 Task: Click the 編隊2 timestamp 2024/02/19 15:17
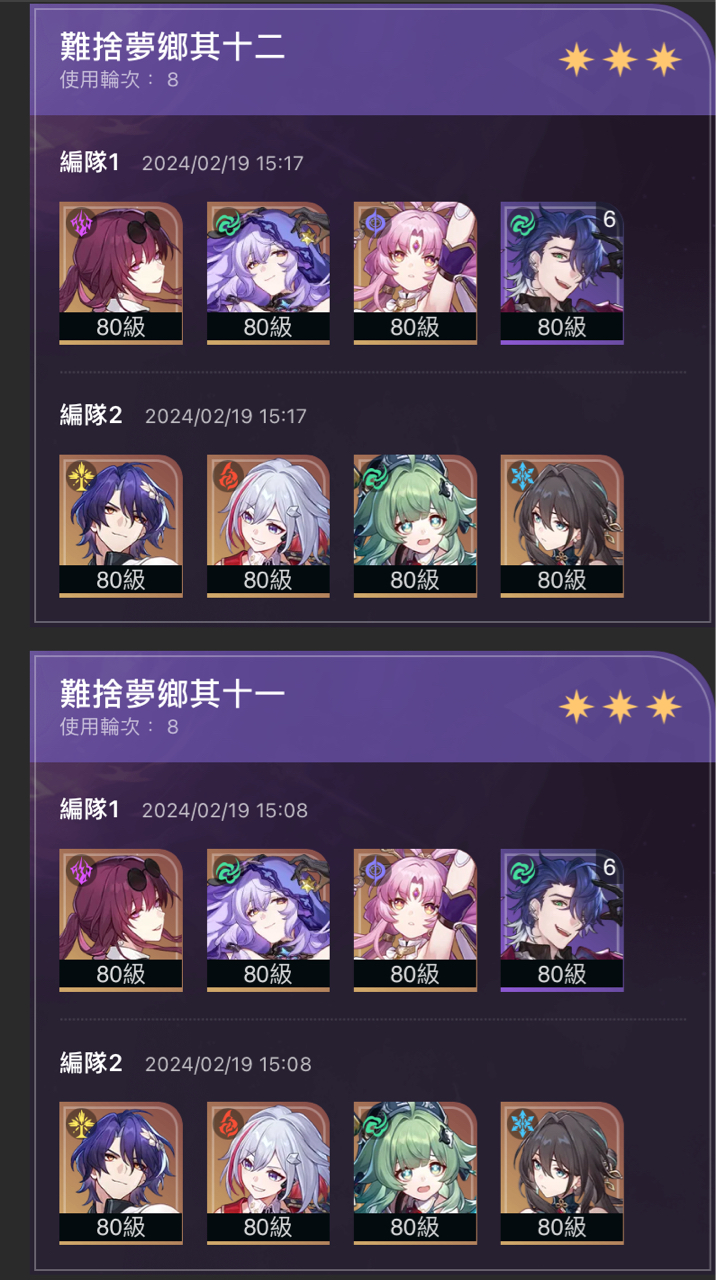tap(226, 416)
